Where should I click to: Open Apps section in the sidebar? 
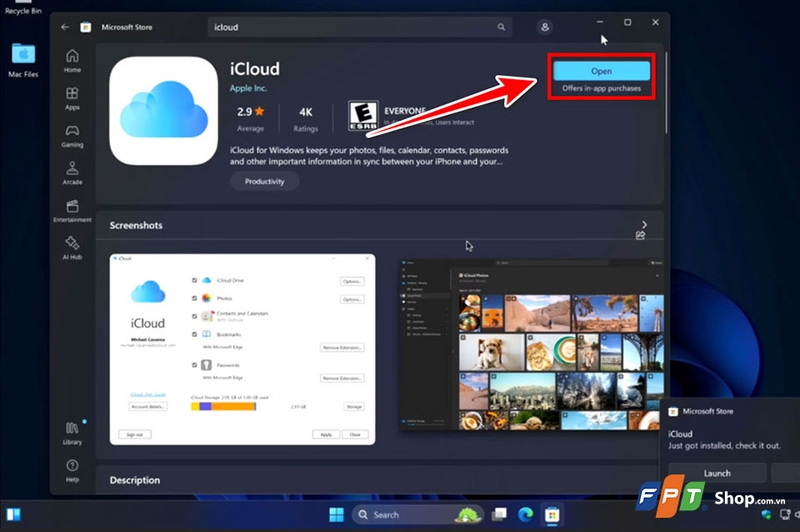pos(72,98)
